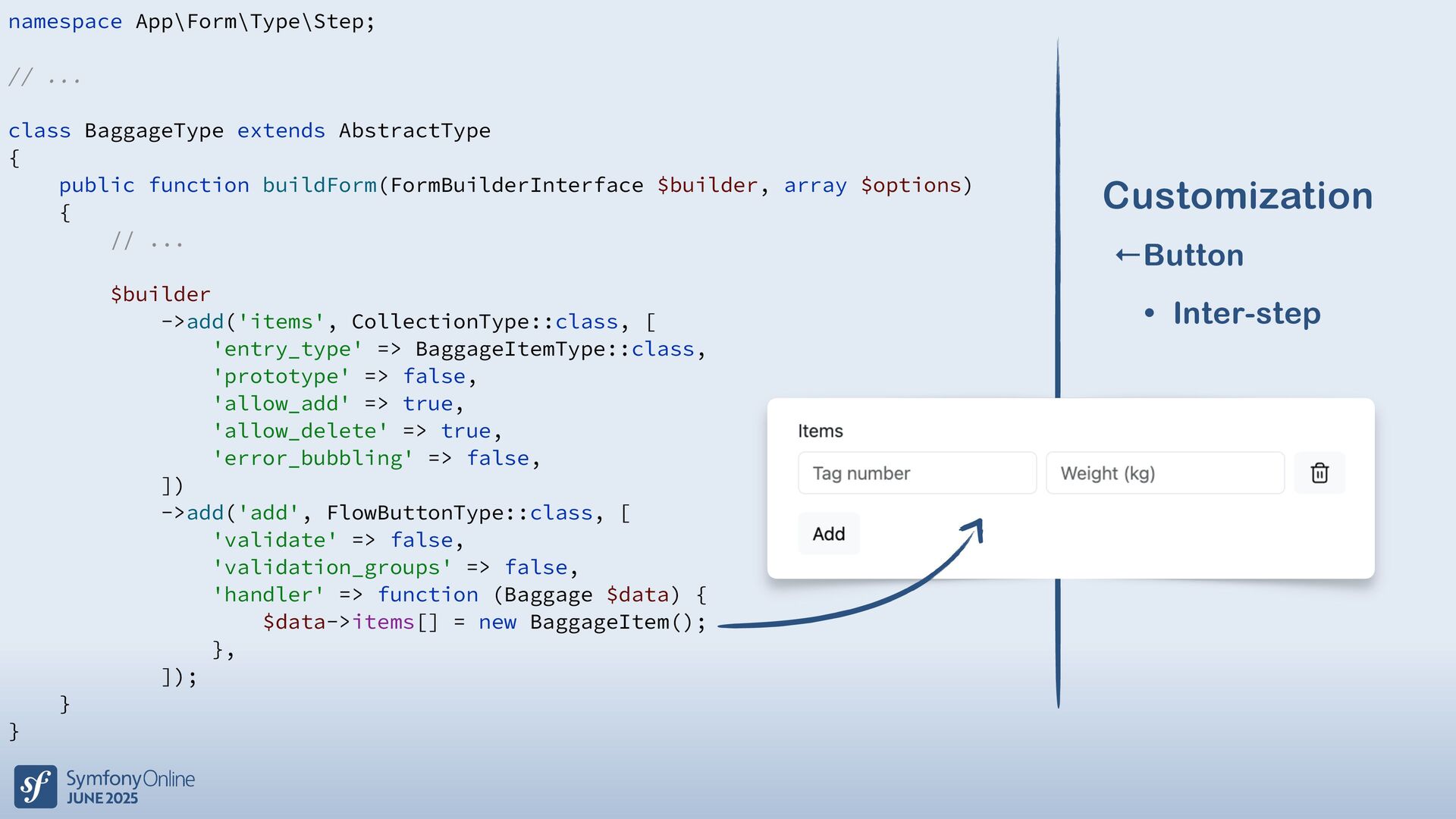Click the trash delete icon
This screenshot has height=819, width=1456.
(1319, 473)
